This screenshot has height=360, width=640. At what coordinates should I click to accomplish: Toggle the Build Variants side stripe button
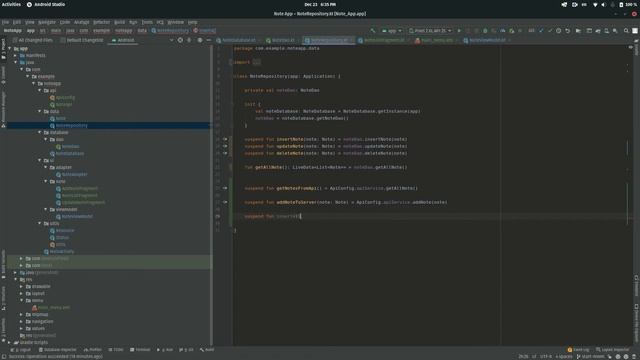coord(3,264)
